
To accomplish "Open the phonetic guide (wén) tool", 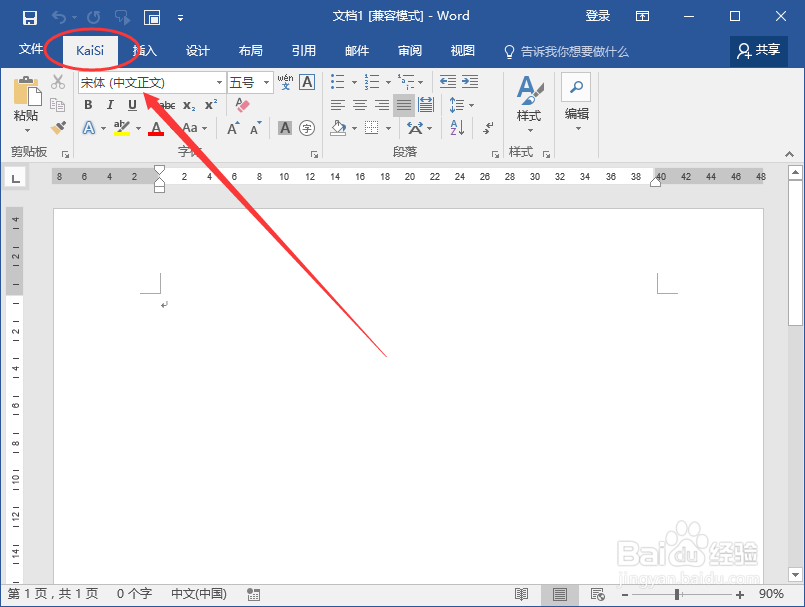I will pyautogui.click(x=285, y=82).
